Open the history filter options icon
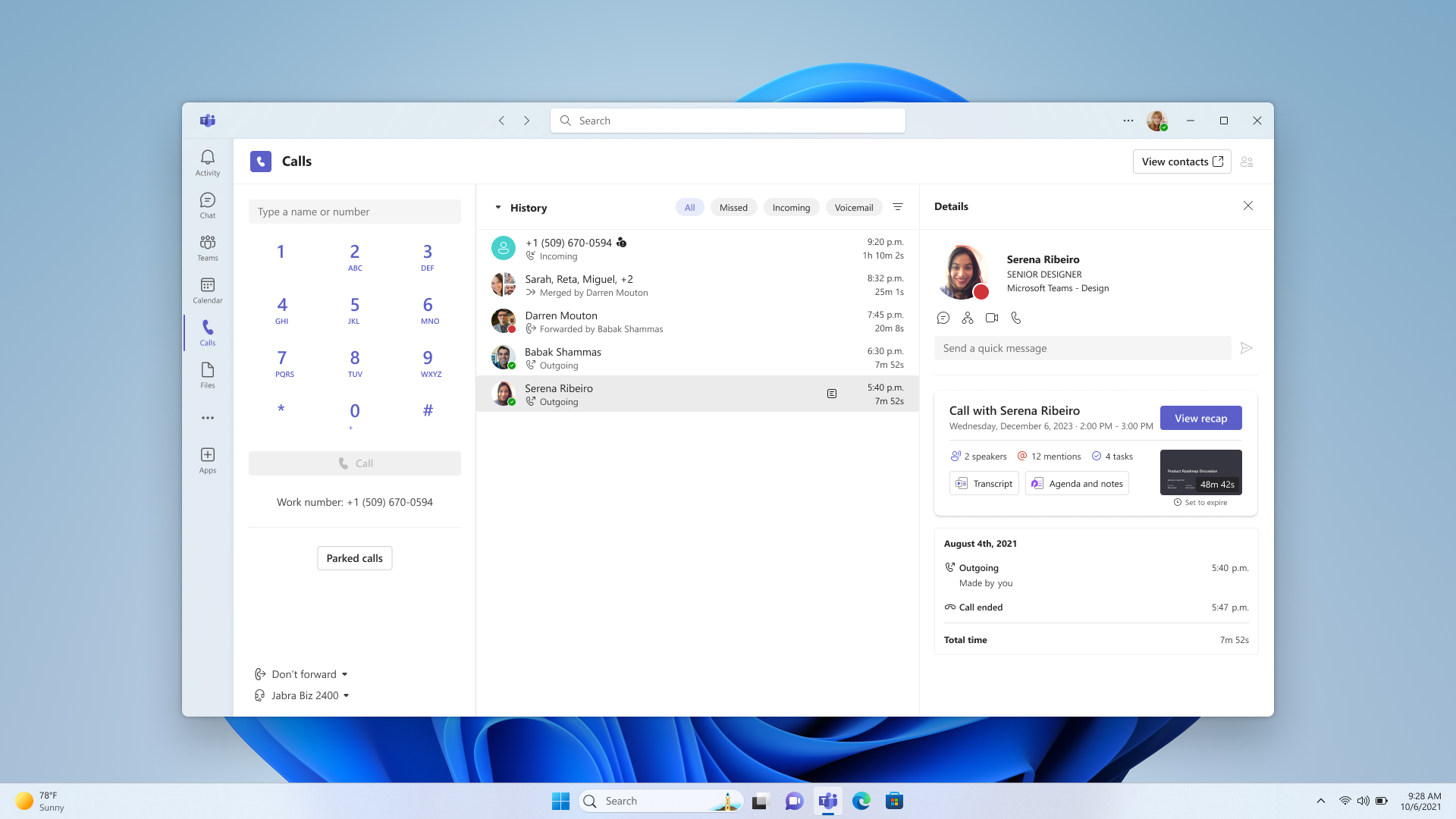Screen dimensions: 1456x819 click(897, 207)
